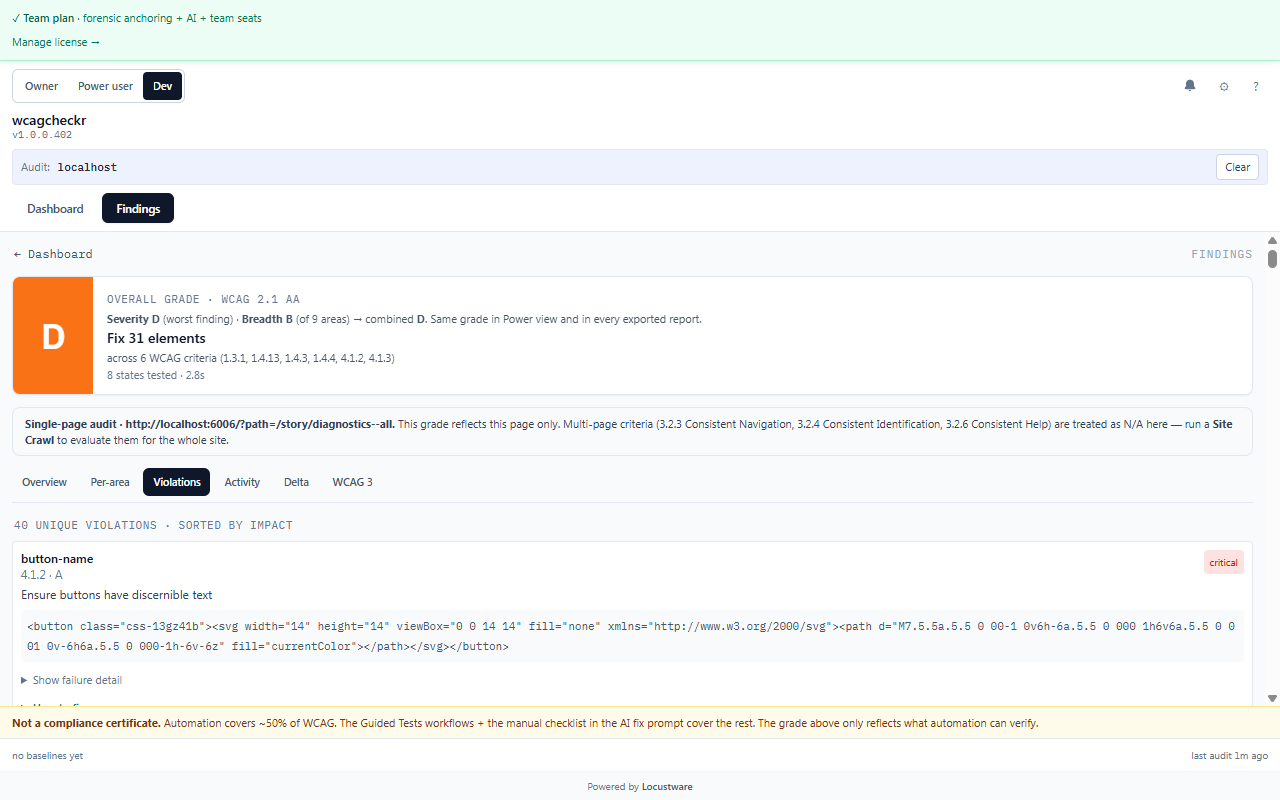1280x800 pixels.
Task: Click the 4.1.2 · A criterion label
Action: point(42,575)
